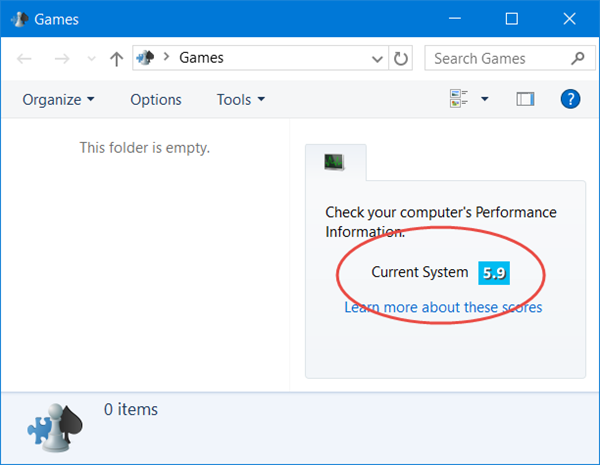Select the performance information tab
Image resolution: width=600 pixels, height=465 pixels.
pyautogui.click(x=335, y=161)
